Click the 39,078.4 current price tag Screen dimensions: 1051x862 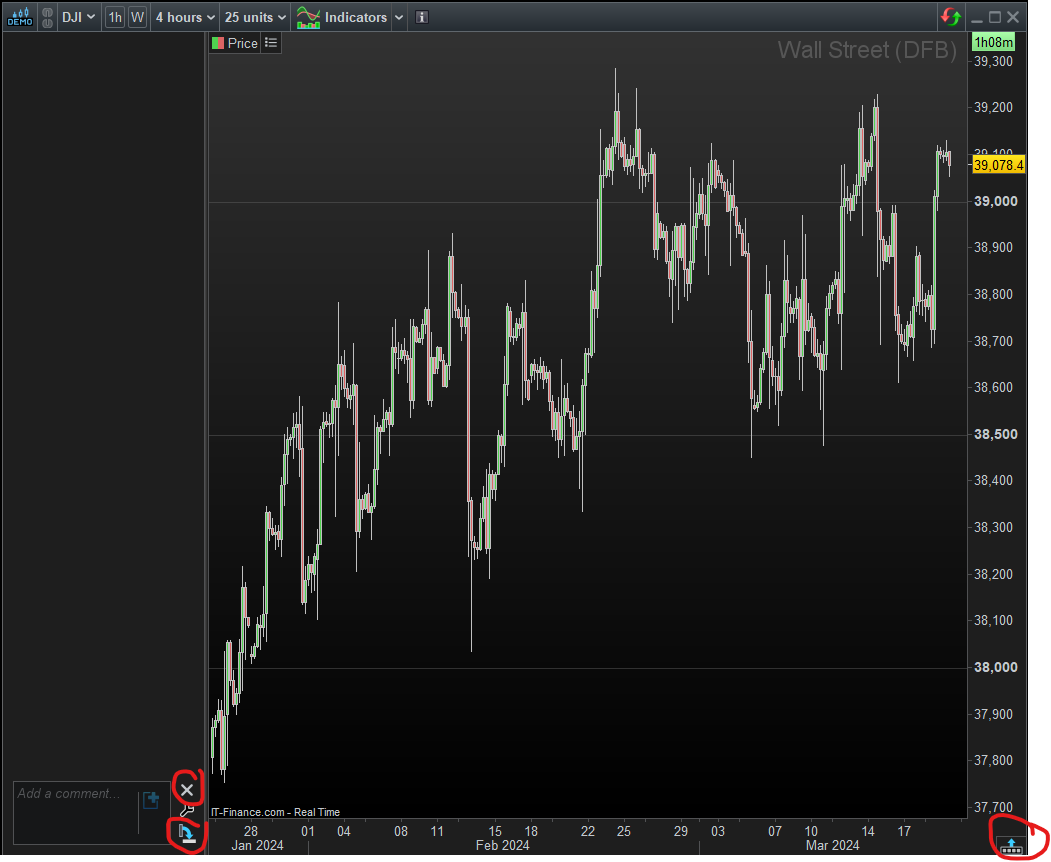(x=998, y=165)
